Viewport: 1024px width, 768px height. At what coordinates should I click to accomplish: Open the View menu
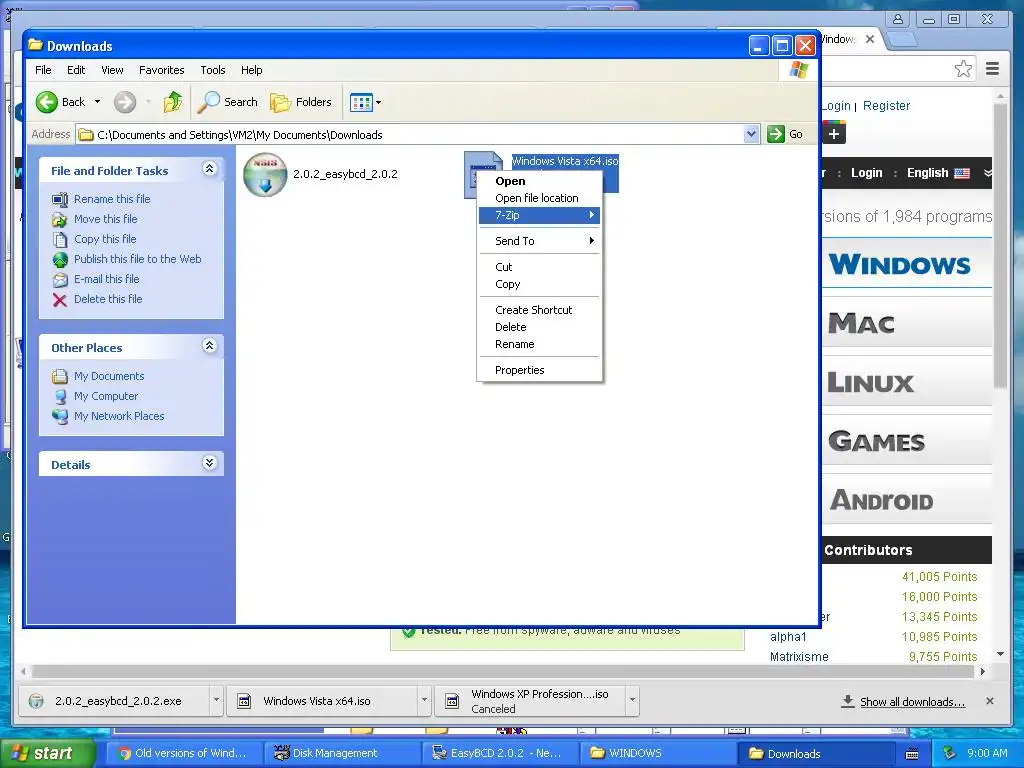112,70
